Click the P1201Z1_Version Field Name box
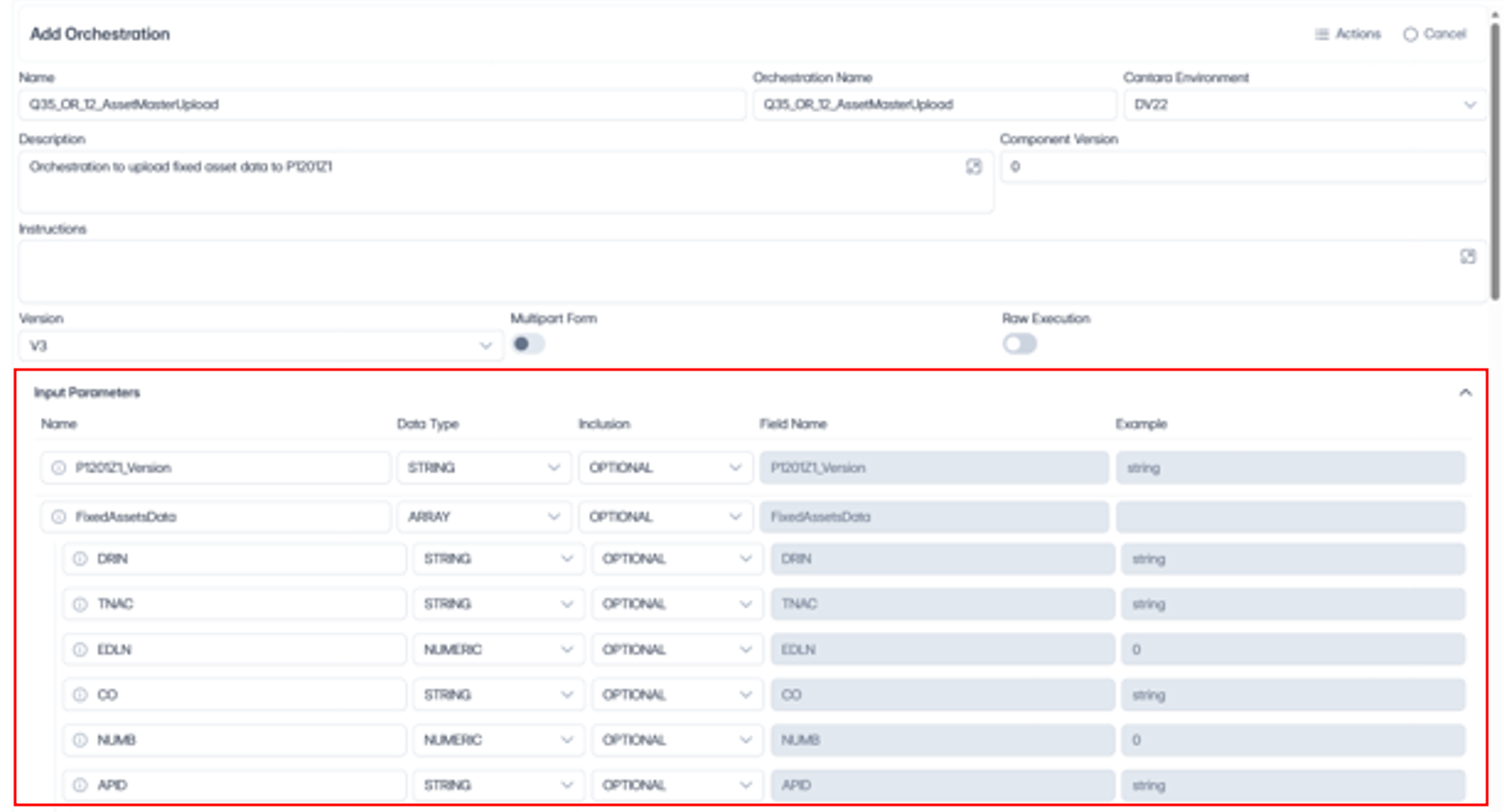Viewport: 1504px width, 812px height. point(934,467)
